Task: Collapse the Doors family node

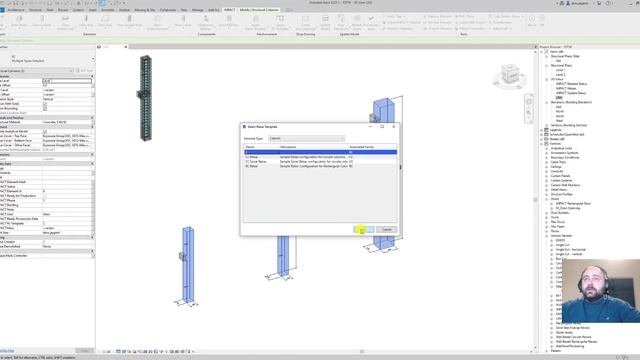Action: click(547, 199)
